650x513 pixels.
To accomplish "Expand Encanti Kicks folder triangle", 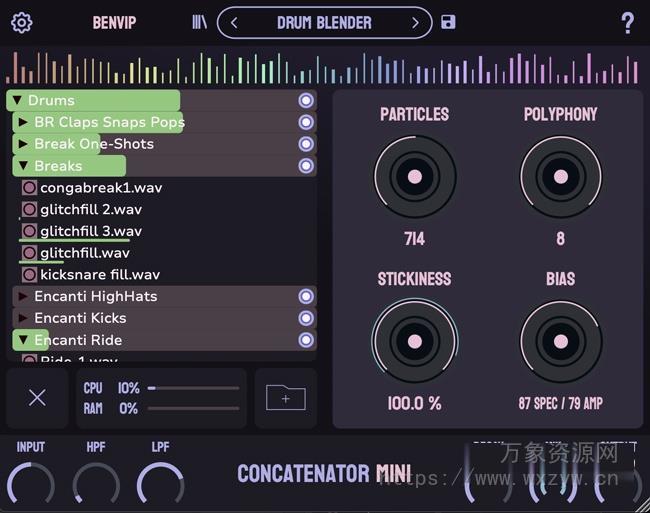I will (x=23, y=318).
